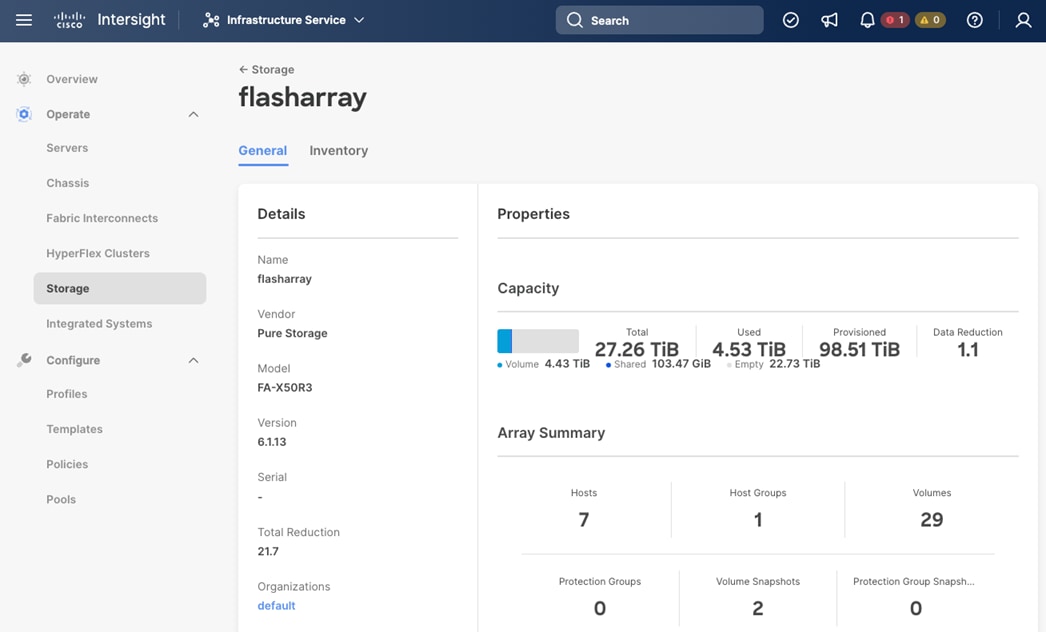Open Integrated Systems in the sidebar

[99, 324]
